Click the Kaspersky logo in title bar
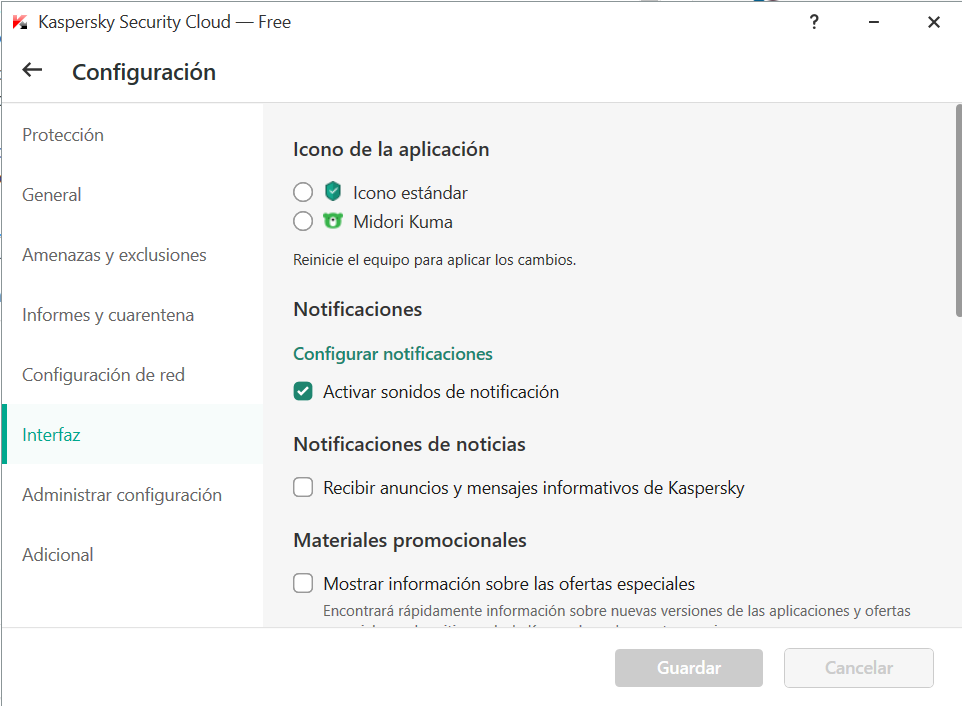The width and height of the screenshot is (962, 706). point(20,22)
